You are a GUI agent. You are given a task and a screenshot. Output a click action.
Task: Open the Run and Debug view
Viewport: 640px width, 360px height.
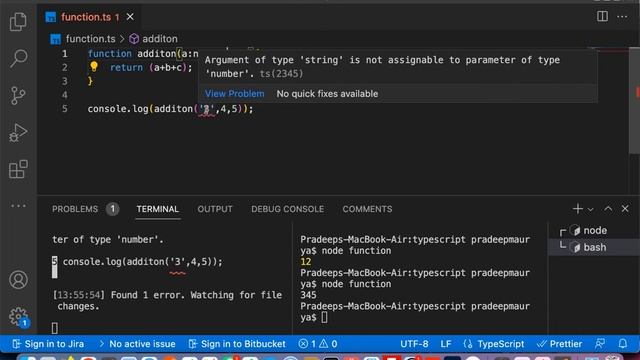(18, 132)
